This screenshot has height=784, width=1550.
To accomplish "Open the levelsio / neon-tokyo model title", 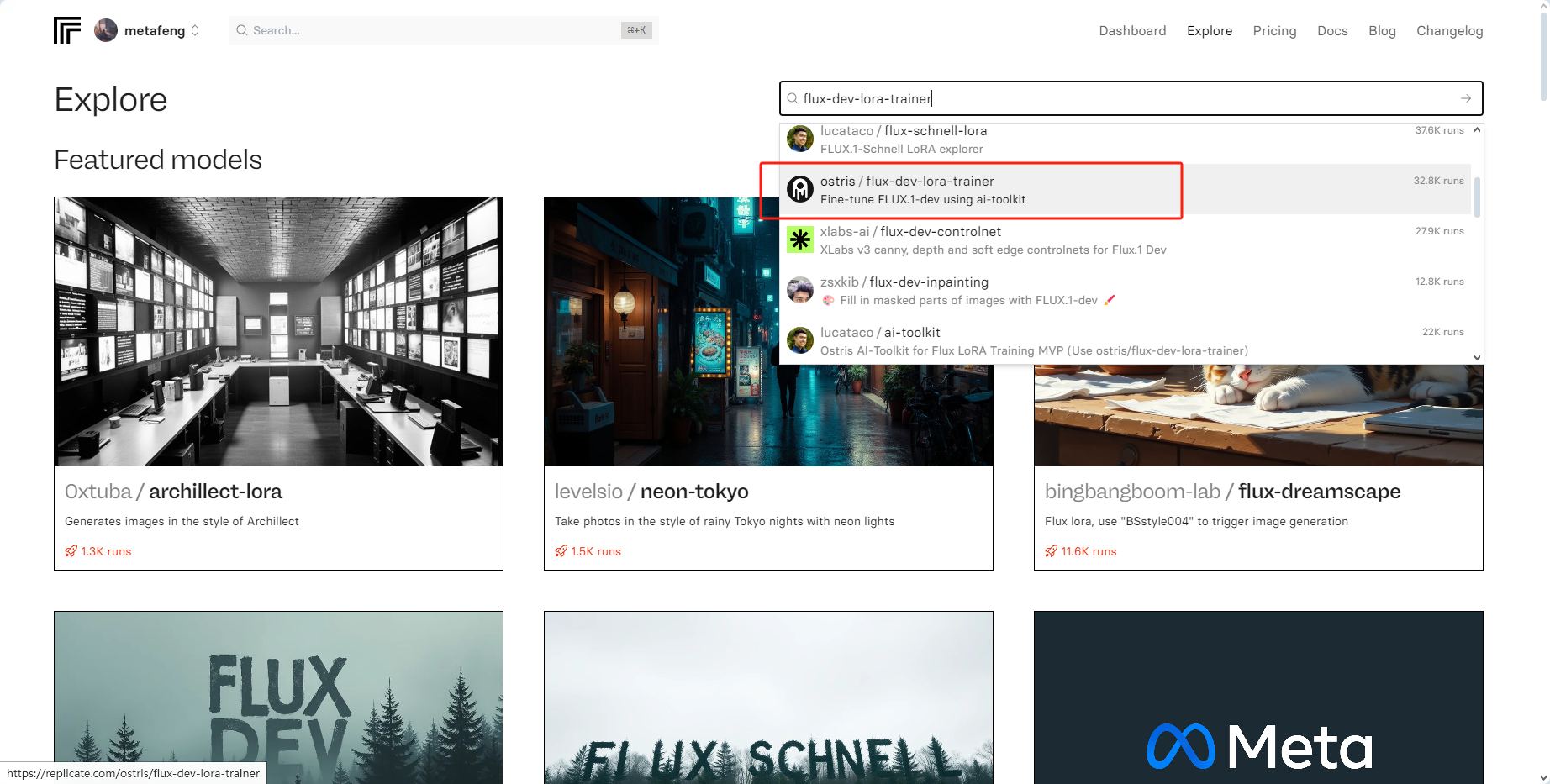I will click(x=651, y=492).
